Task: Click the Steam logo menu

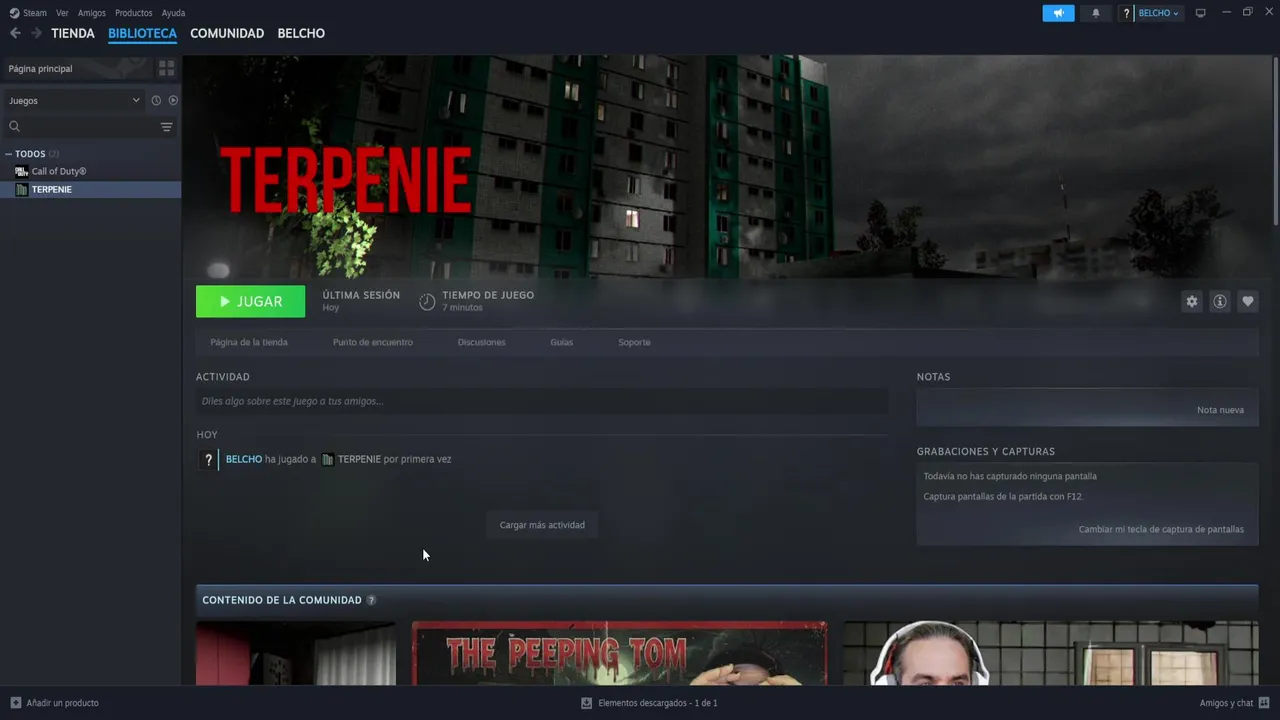Action: click(28, 13)
